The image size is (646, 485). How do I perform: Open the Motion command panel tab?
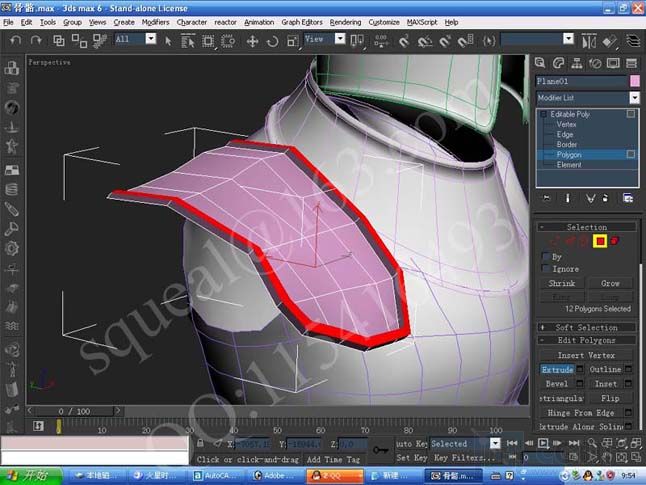[x=595, y=63]
